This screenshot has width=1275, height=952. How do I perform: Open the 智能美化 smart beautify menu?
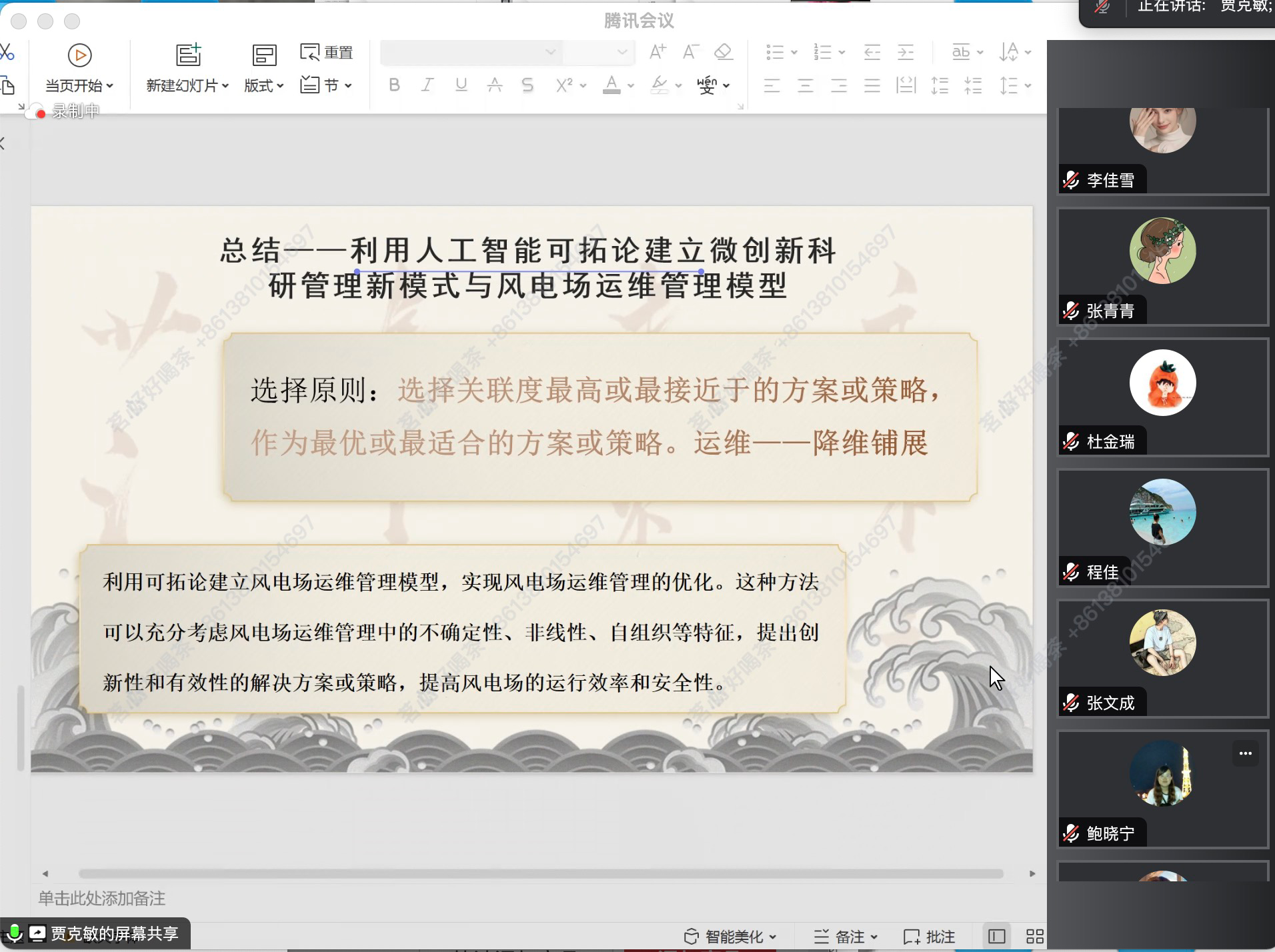730,937
